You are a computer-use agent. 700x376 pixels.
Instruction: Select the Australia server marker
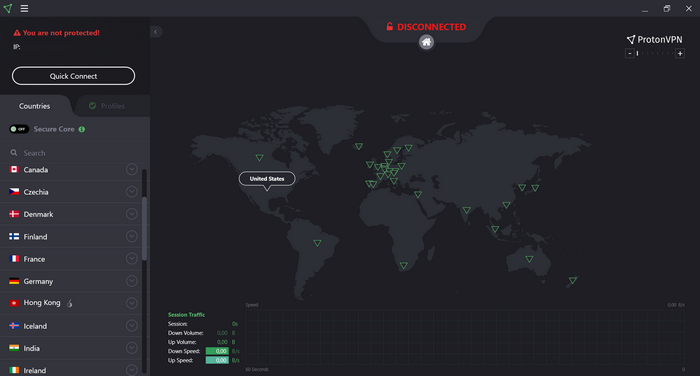point(529,259)
